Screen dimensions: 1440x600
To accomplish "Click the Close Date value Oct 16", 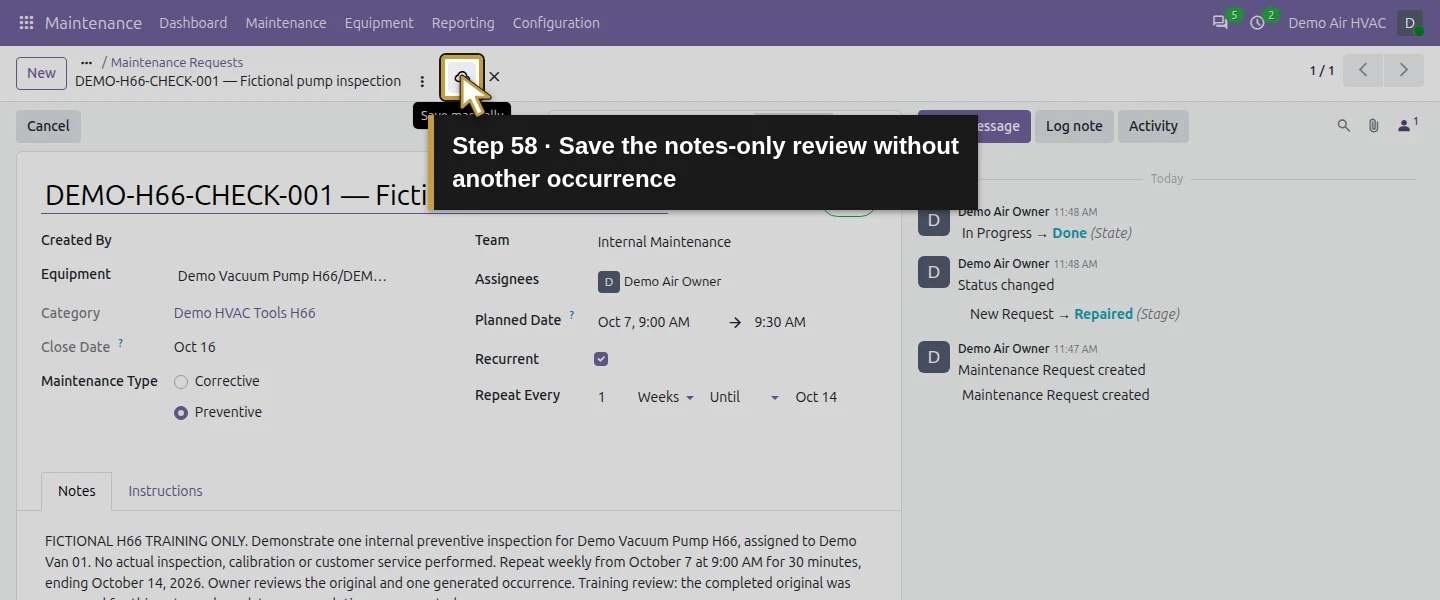I will pyautogui.click(x=195, y=347).
